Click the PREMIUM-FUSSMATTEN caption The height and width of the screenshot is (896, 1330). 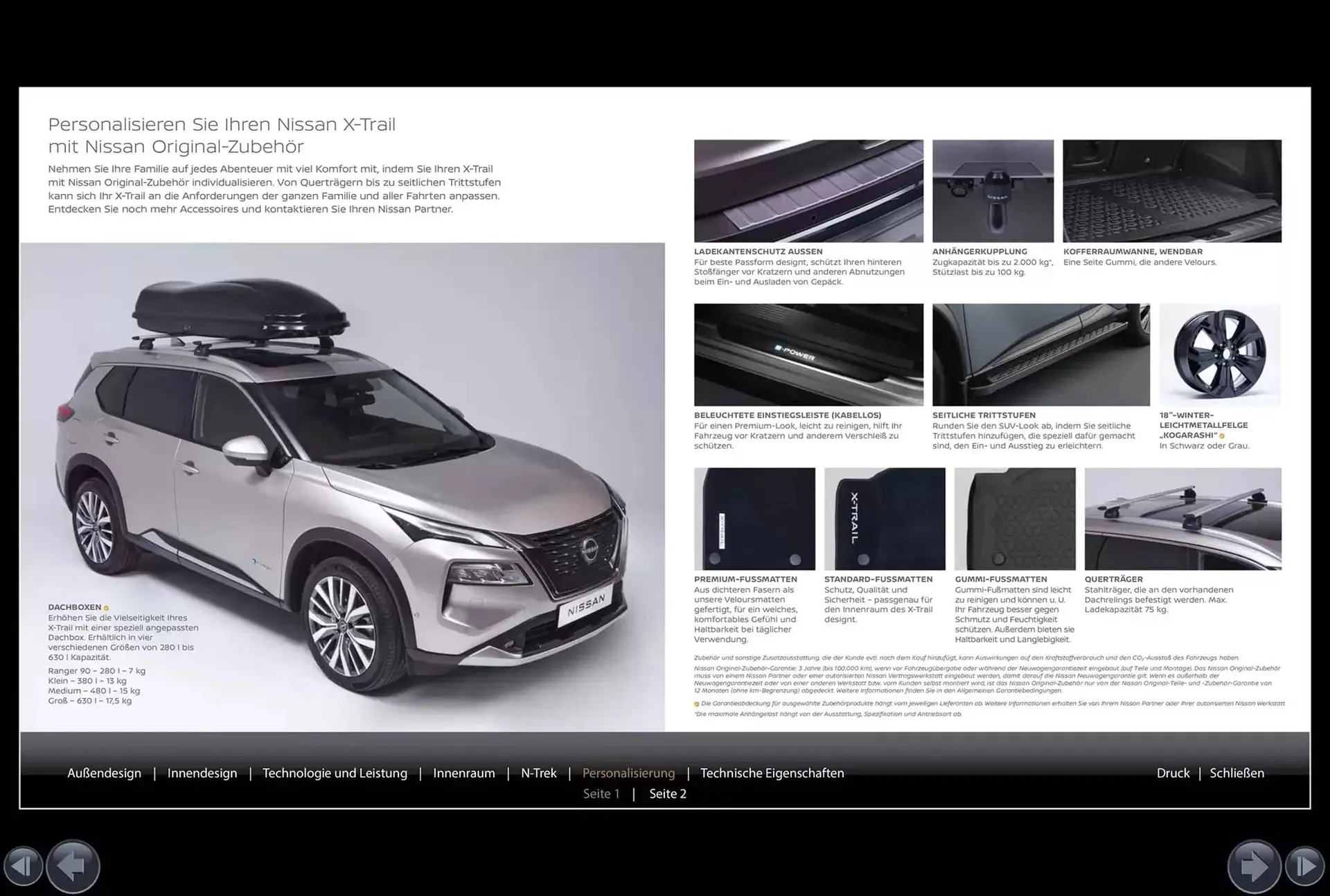point(745,580)
